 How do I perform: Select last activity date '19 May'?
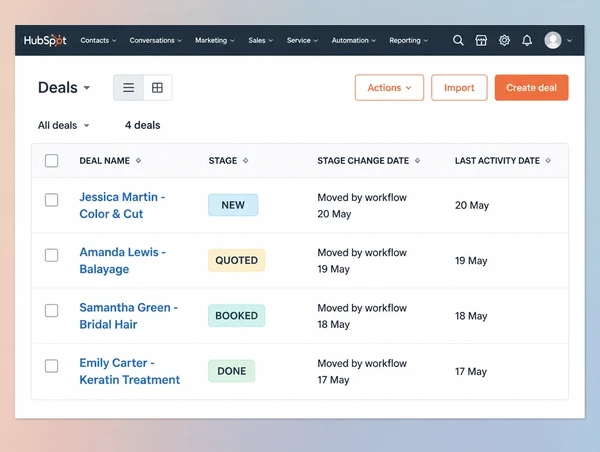471,261
